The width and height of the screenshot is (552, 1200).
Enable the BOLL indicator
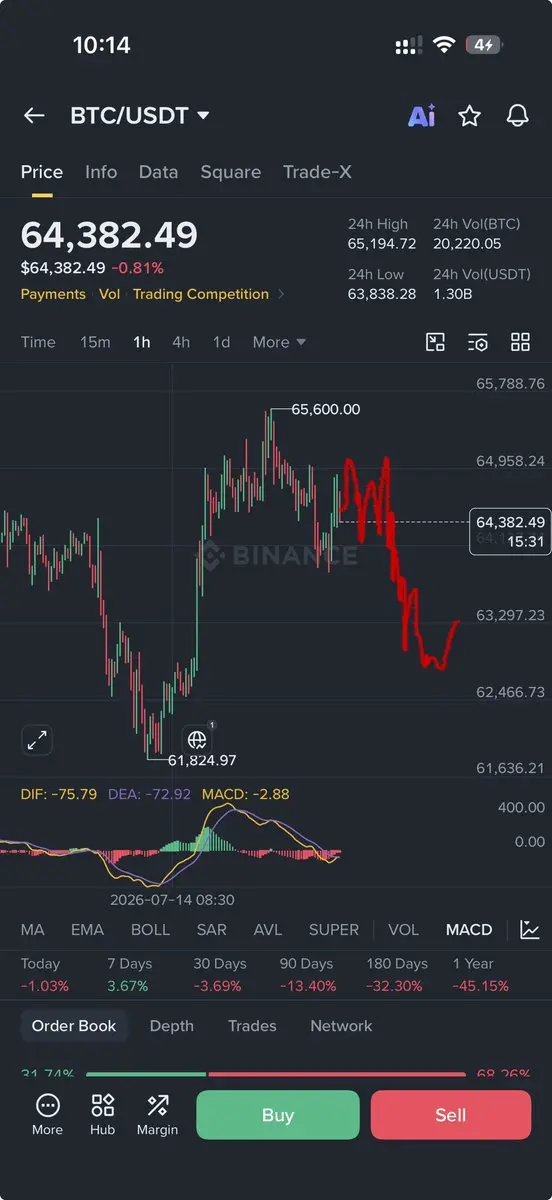[x=150, y=930]
